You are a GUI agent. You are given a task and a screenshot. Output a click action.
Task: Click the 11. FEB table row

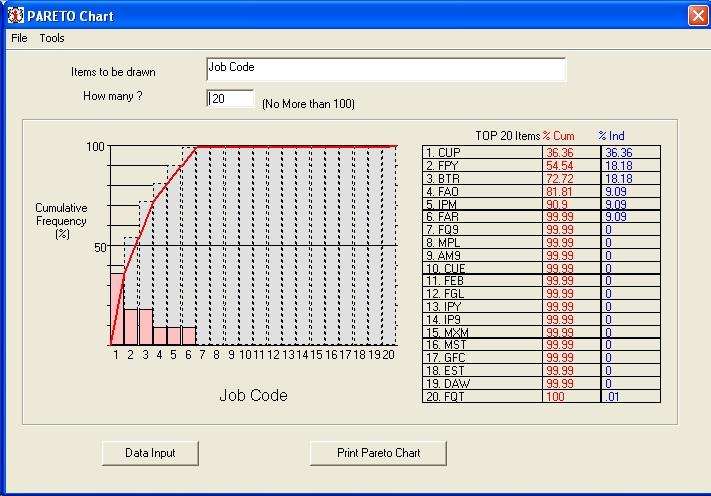click(x=541, y=281)
